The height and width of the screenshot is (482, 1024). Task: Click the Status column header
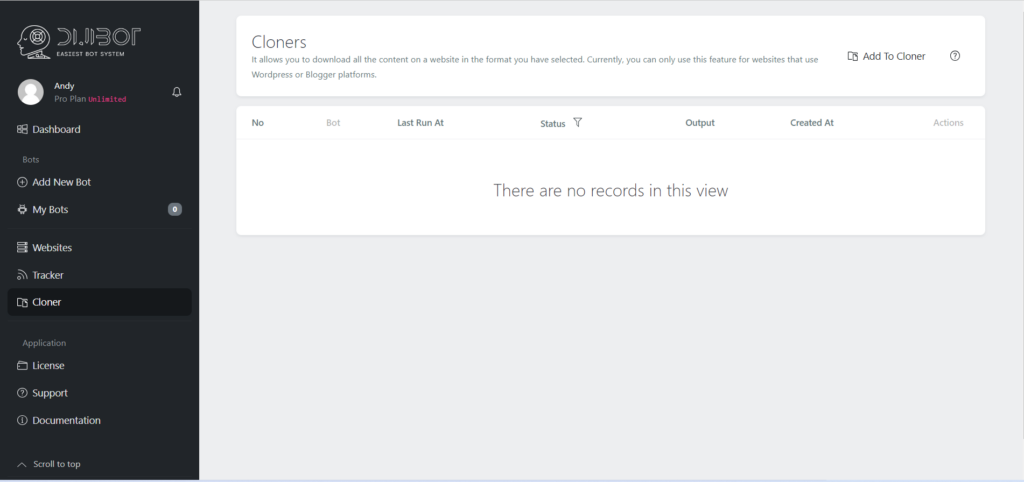(x=552, y=123)
